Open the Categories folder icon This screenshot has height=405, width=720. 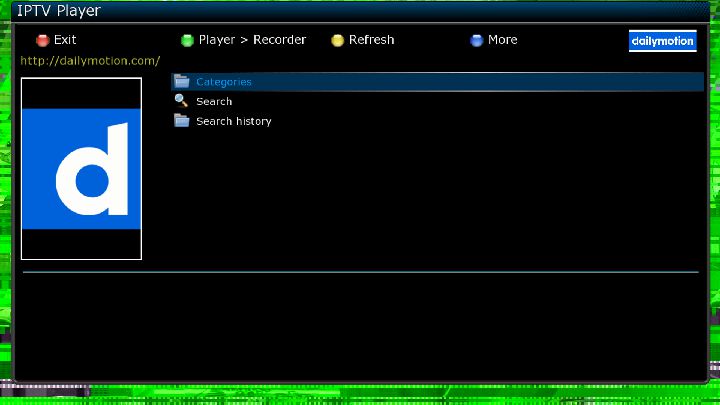[182, 81]
